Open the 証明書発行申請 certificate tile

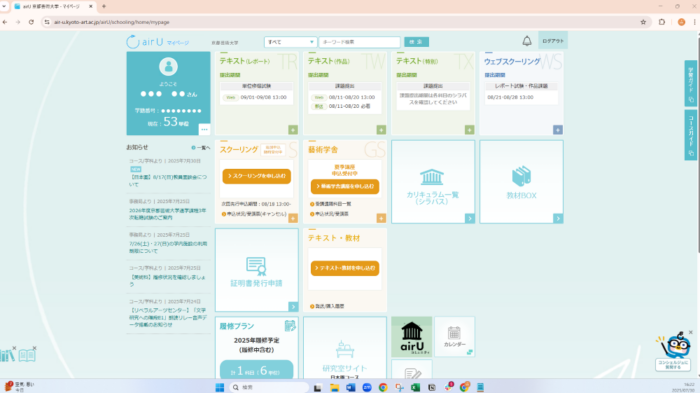(x=256, y=270)
